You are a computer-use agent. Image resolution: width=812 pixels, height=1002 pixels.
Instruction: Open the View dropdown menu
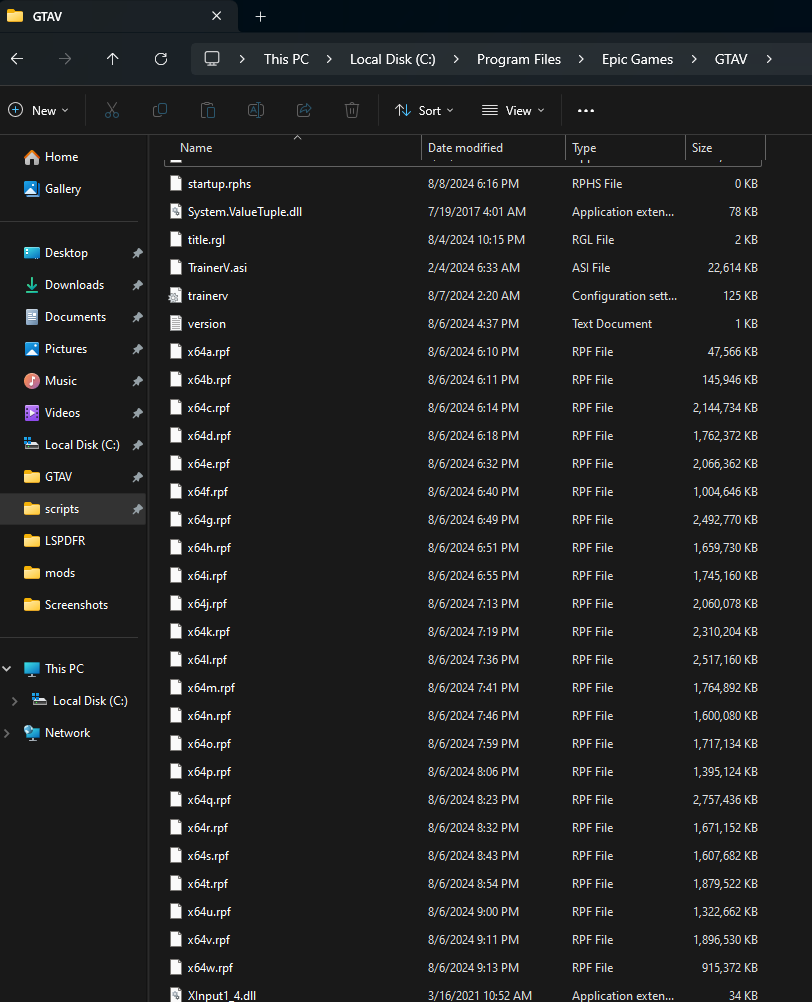point(513,110)
